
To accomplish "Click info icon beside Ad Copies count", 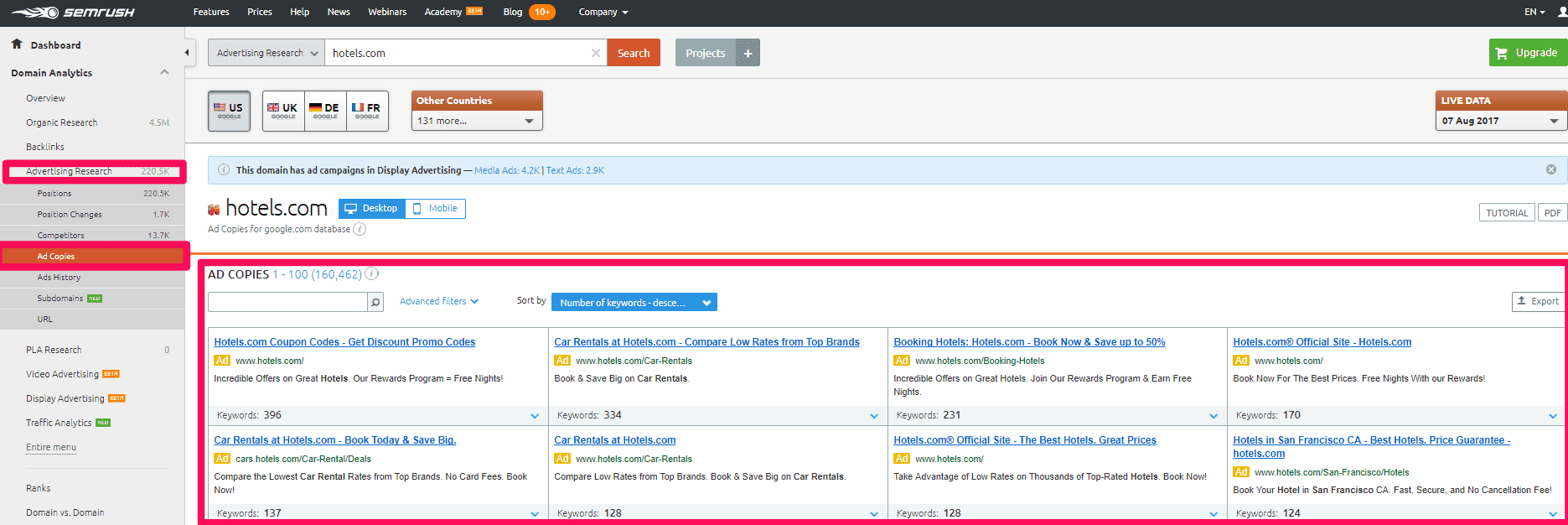I will point(372,274).
